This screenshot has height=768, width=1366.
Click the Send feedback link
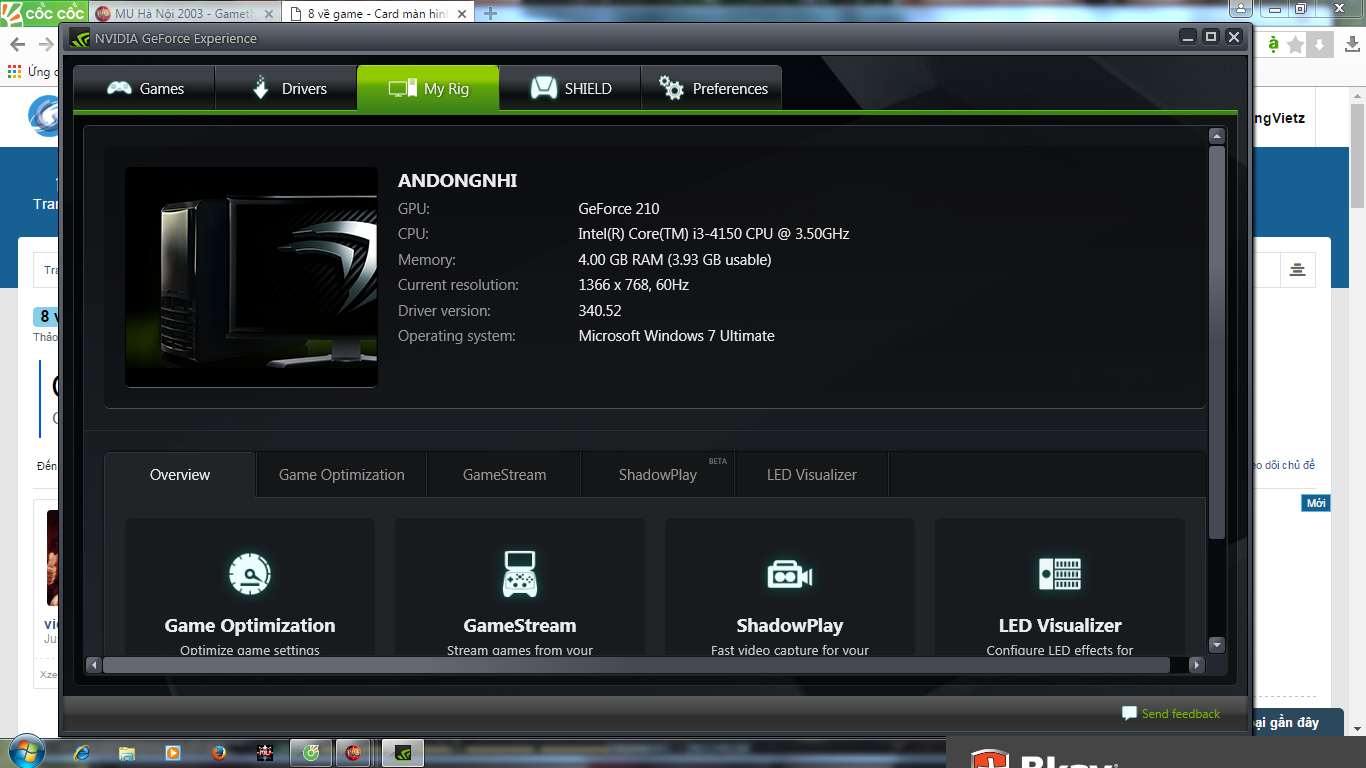coord(1181,714)
